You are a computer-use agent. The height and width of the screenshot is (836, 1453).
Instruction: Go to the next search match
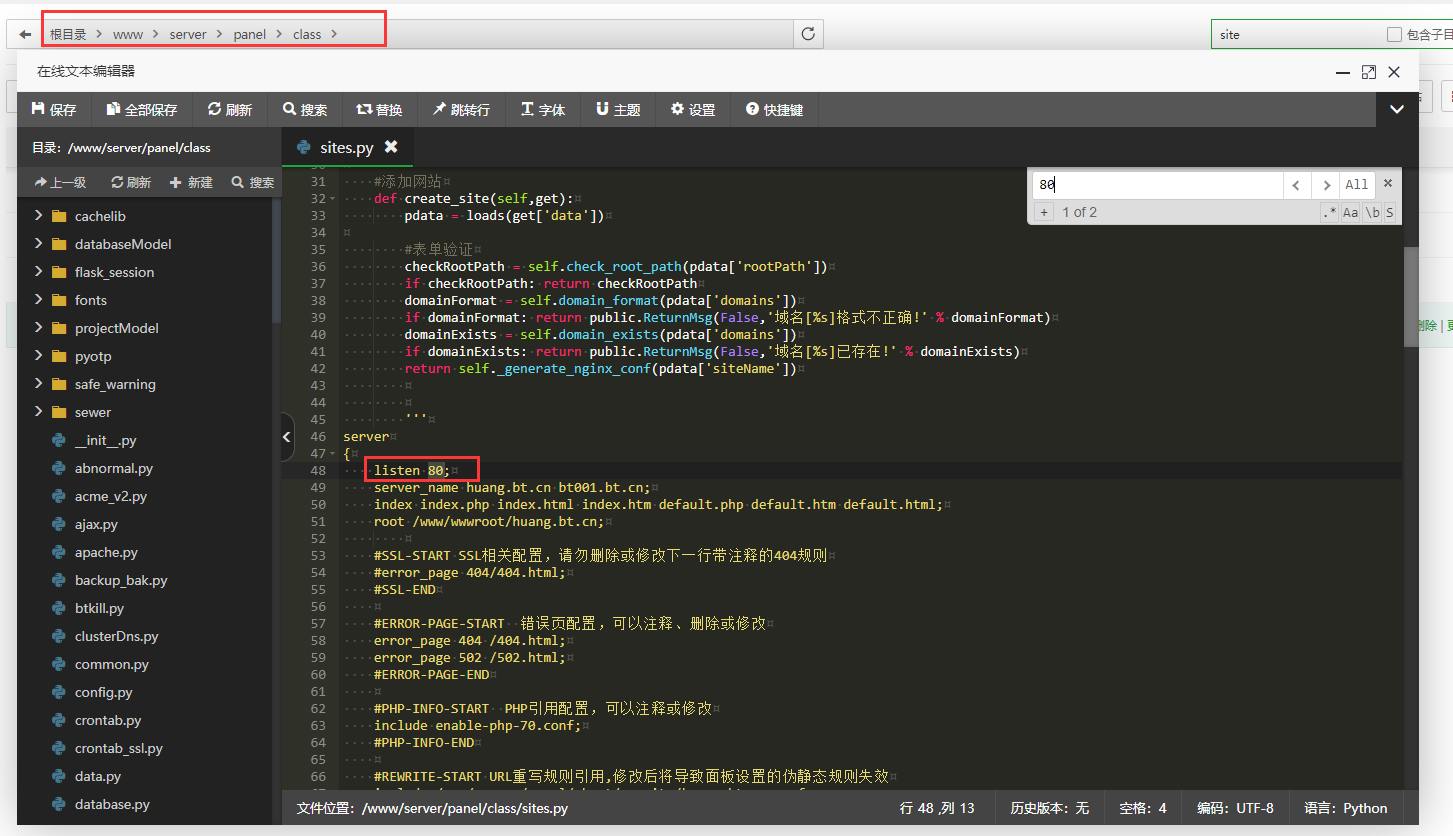(1326, 185)
